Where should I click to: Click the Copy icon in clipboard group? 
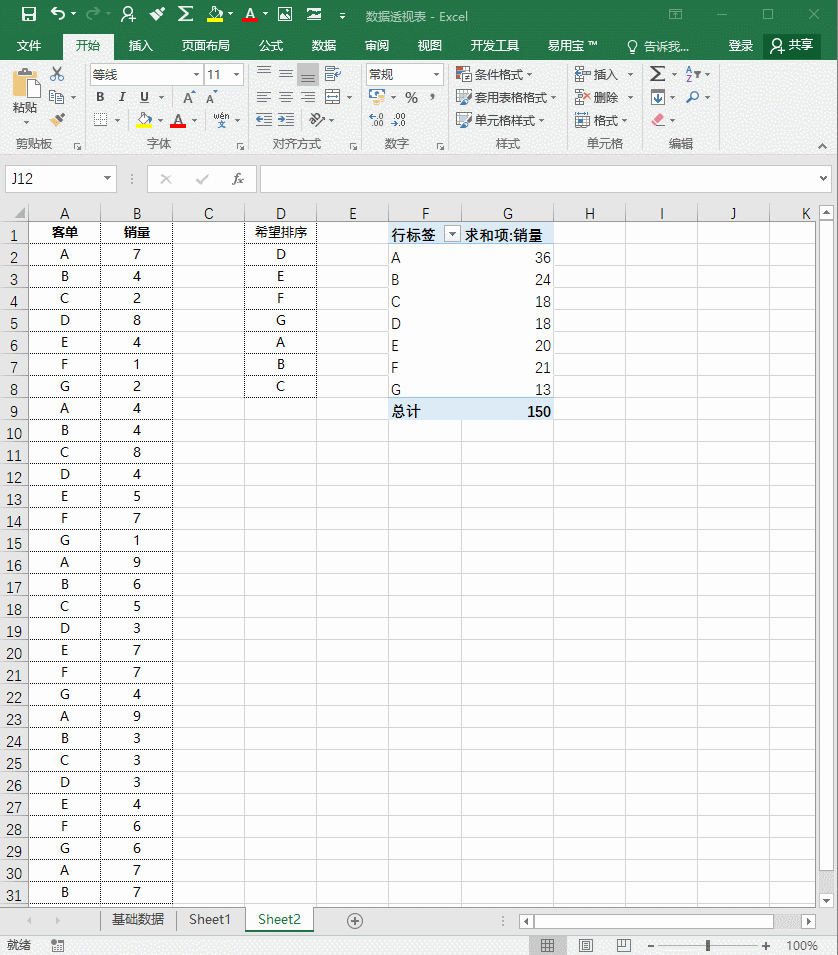click(x=57, y=97)
